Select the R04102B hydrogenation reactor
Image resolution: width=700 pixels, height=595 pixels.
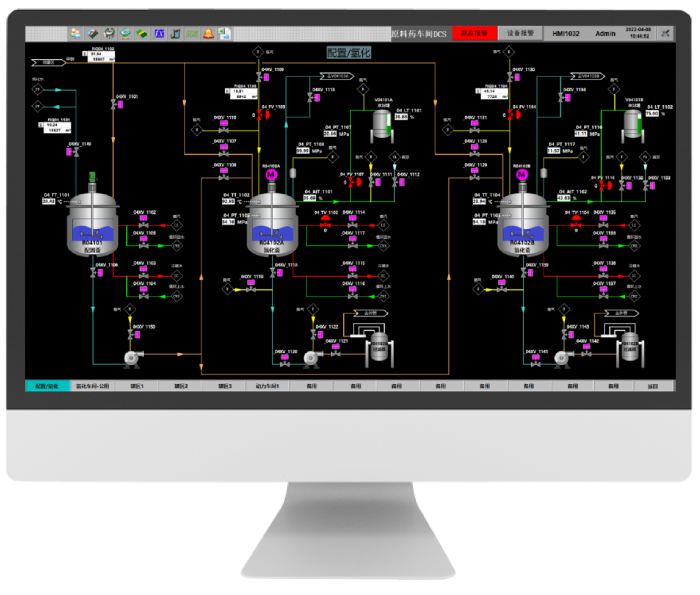520,232
